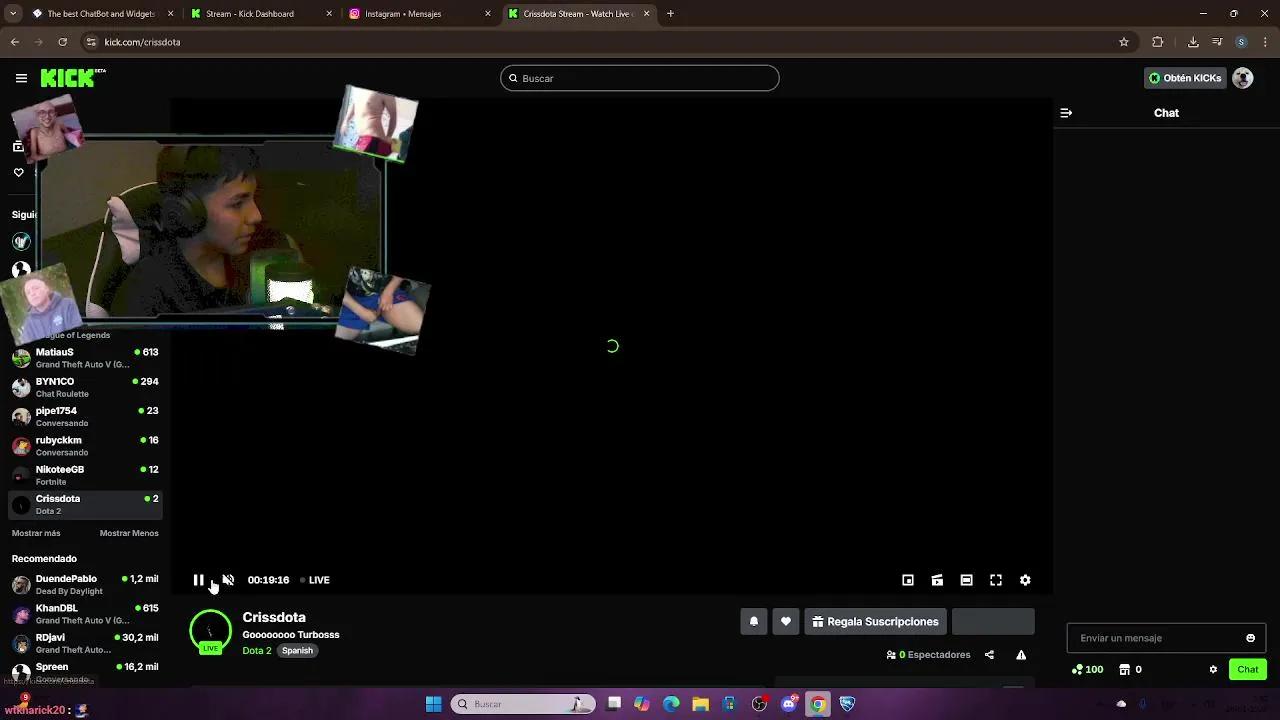Open the player settings gear
The height and width of the screenshot is (720, 1280).
pos(1024,580)
